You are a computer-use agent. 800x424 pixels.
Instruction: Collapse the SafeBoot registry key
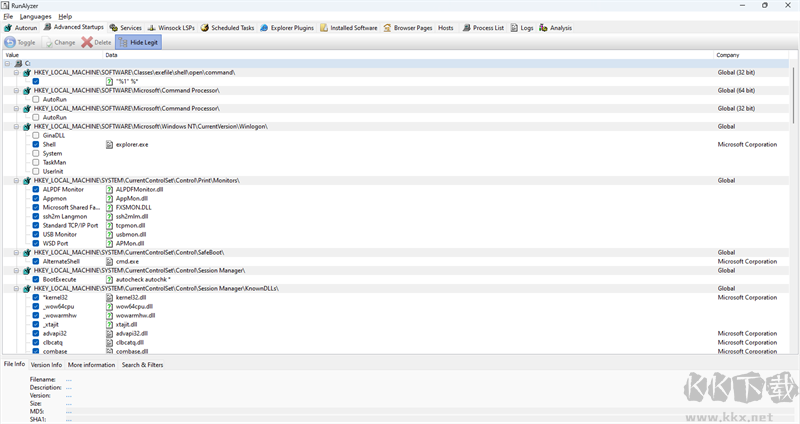tap(16, 253)
